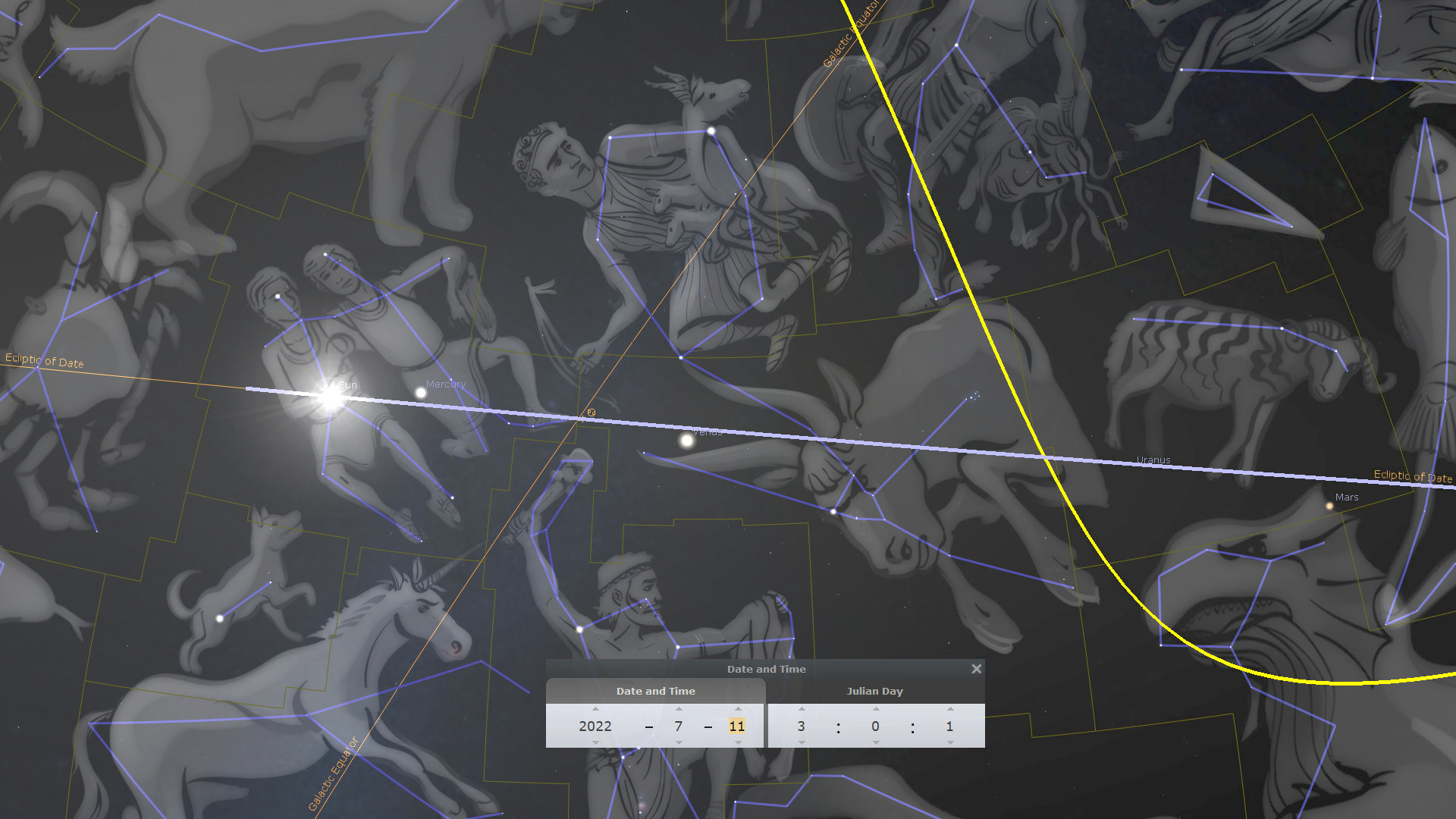
Task: Increase the year with up arrow
Action: point(595,709)
